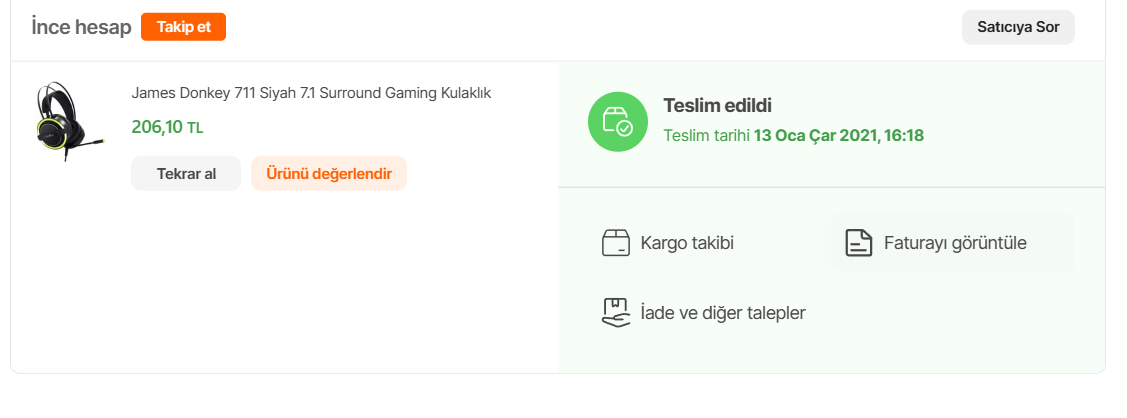Click the Kargo takibi box icon

coord(616,243)
